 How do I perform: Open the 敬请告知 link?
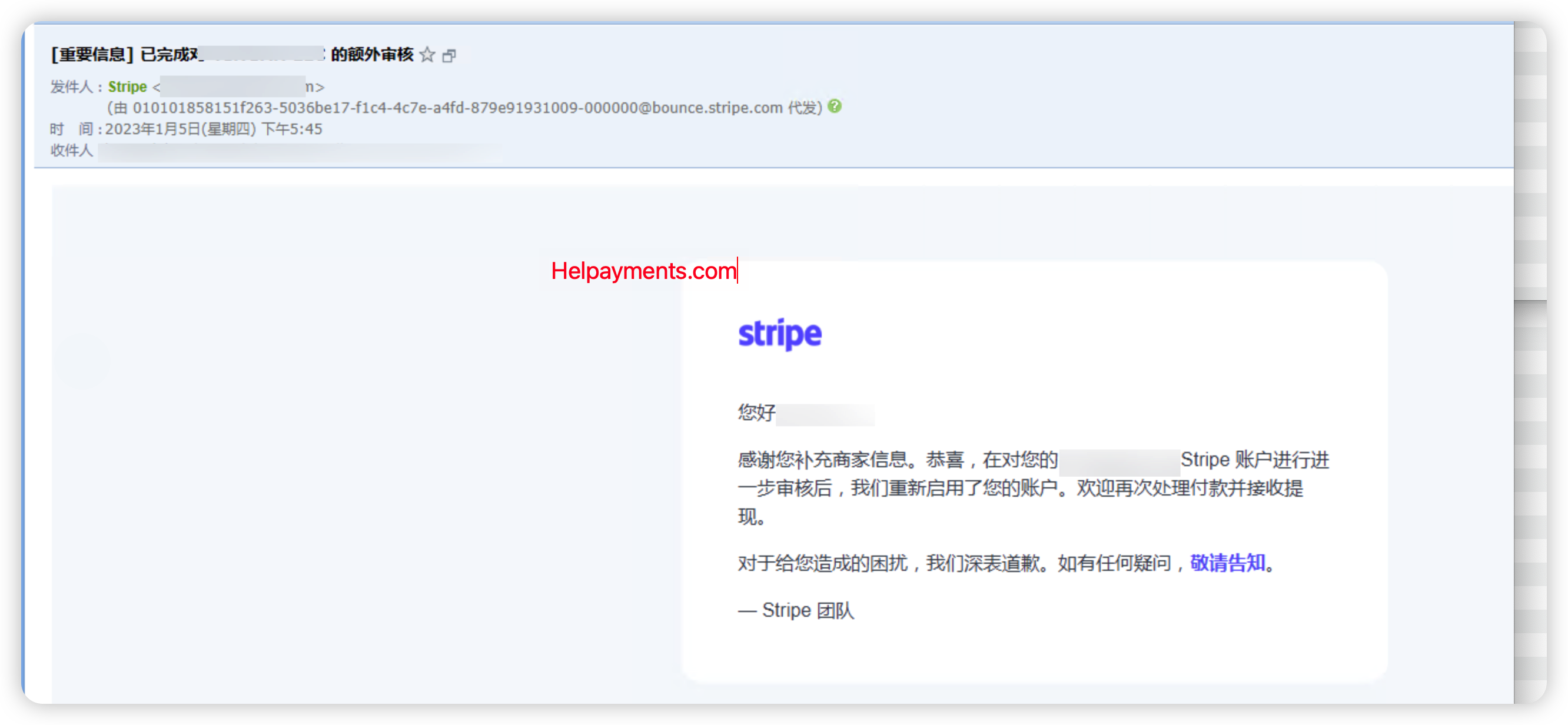click(x=1227, y=563)
